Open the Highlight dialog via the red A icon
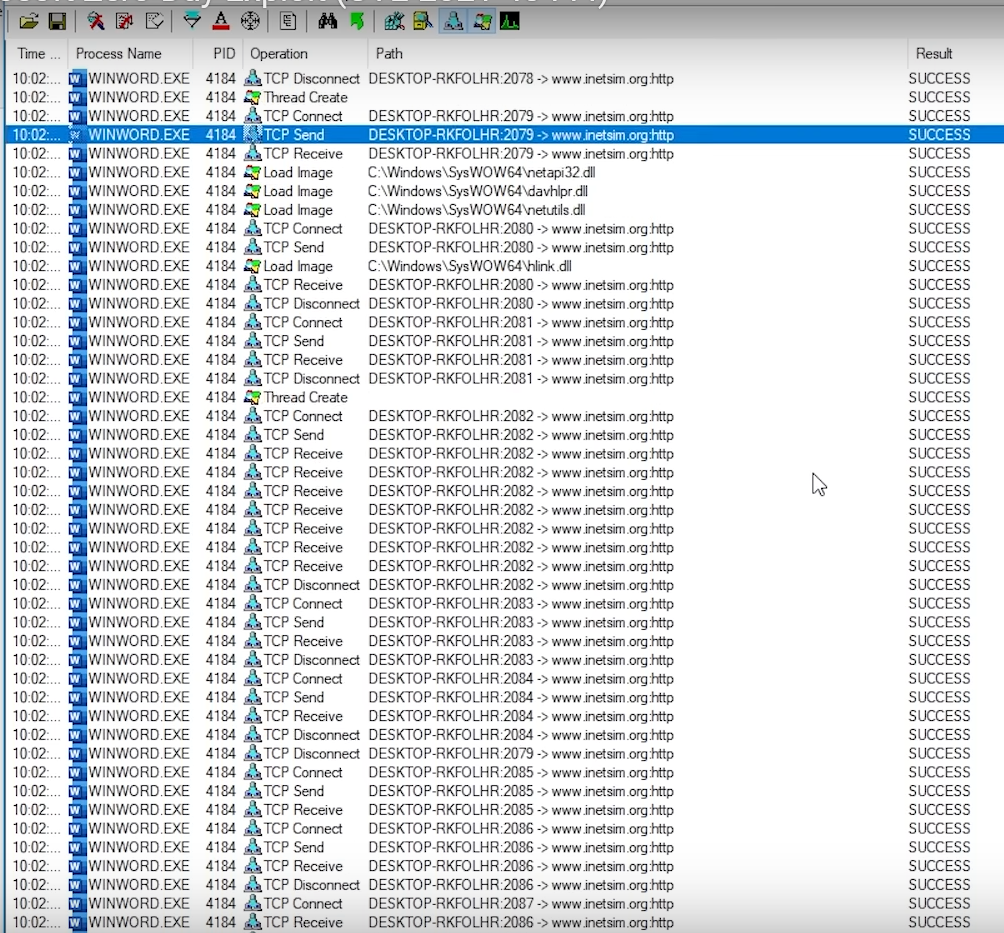 221,22
